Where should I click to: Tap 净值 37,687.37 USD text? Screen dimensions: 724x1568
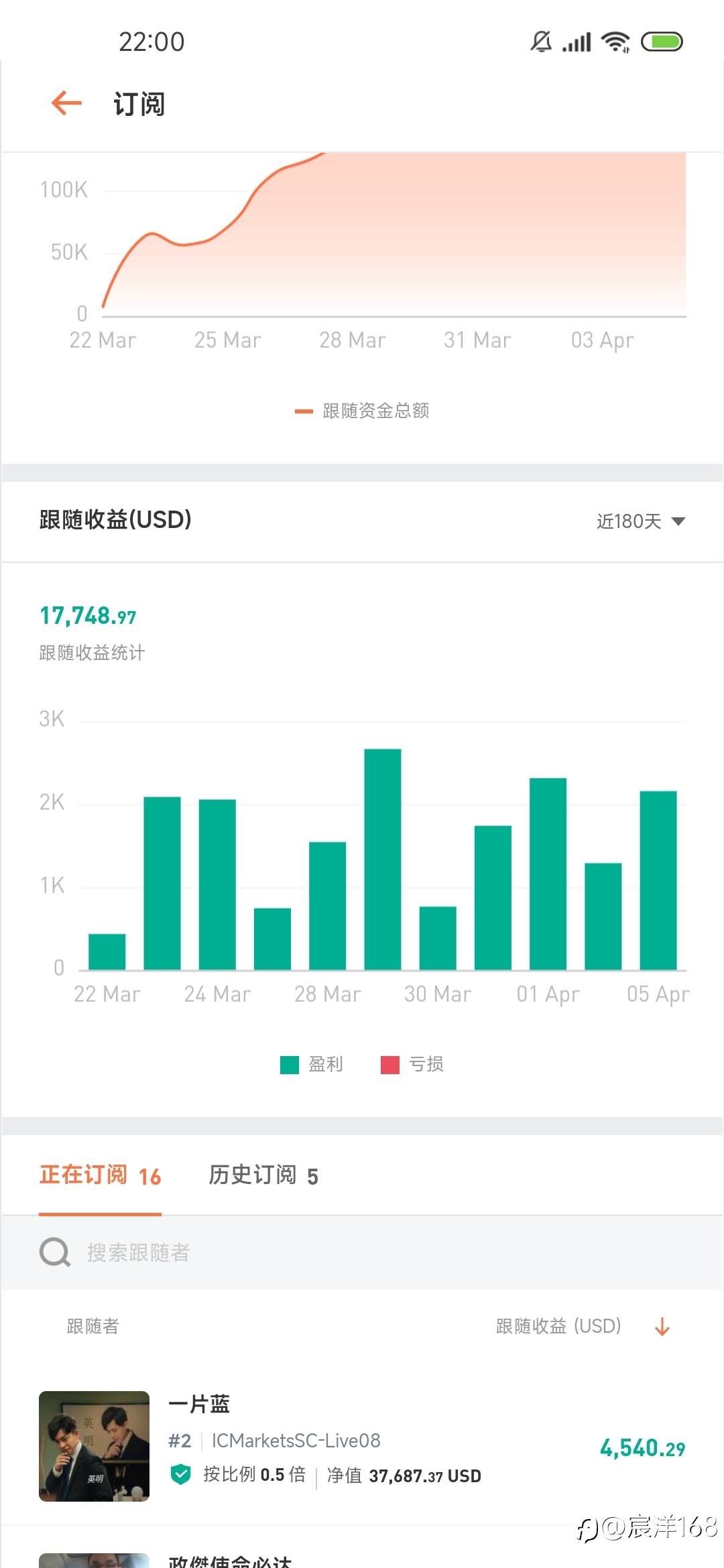click(x=404, y=1476)
